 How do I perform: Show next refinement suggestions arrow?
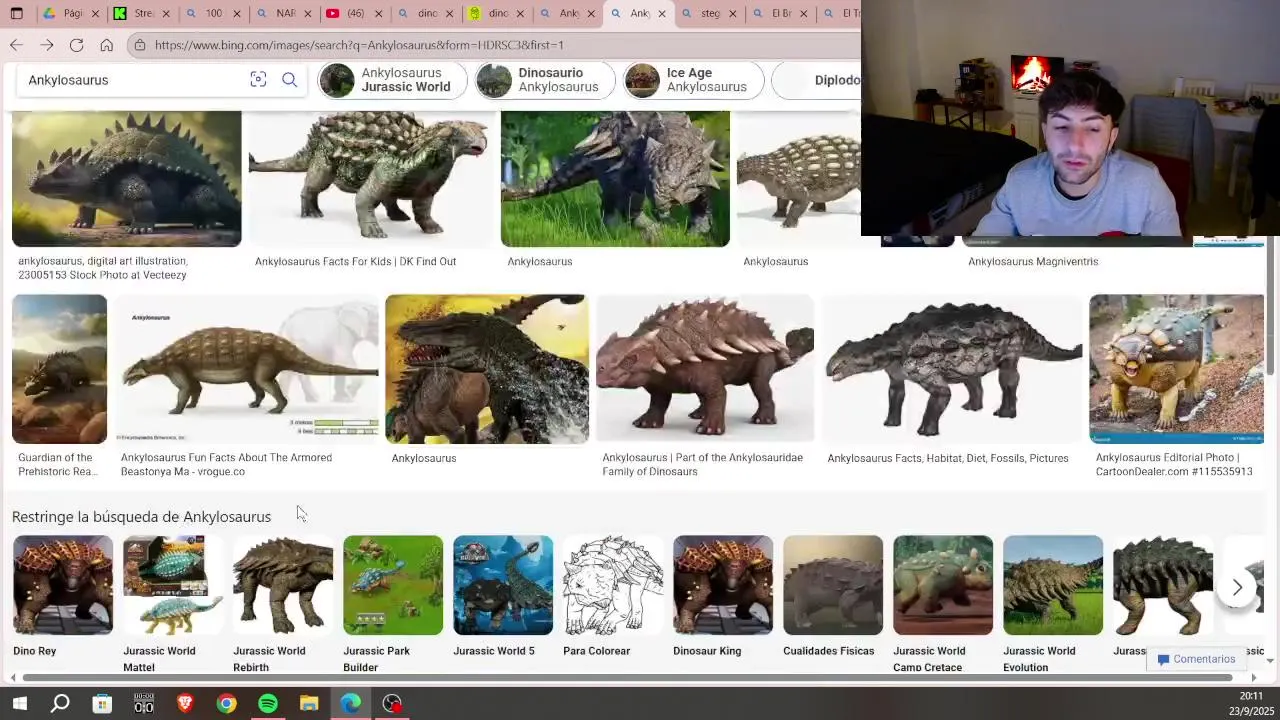pyautogui.click(x=1237, y=588)
